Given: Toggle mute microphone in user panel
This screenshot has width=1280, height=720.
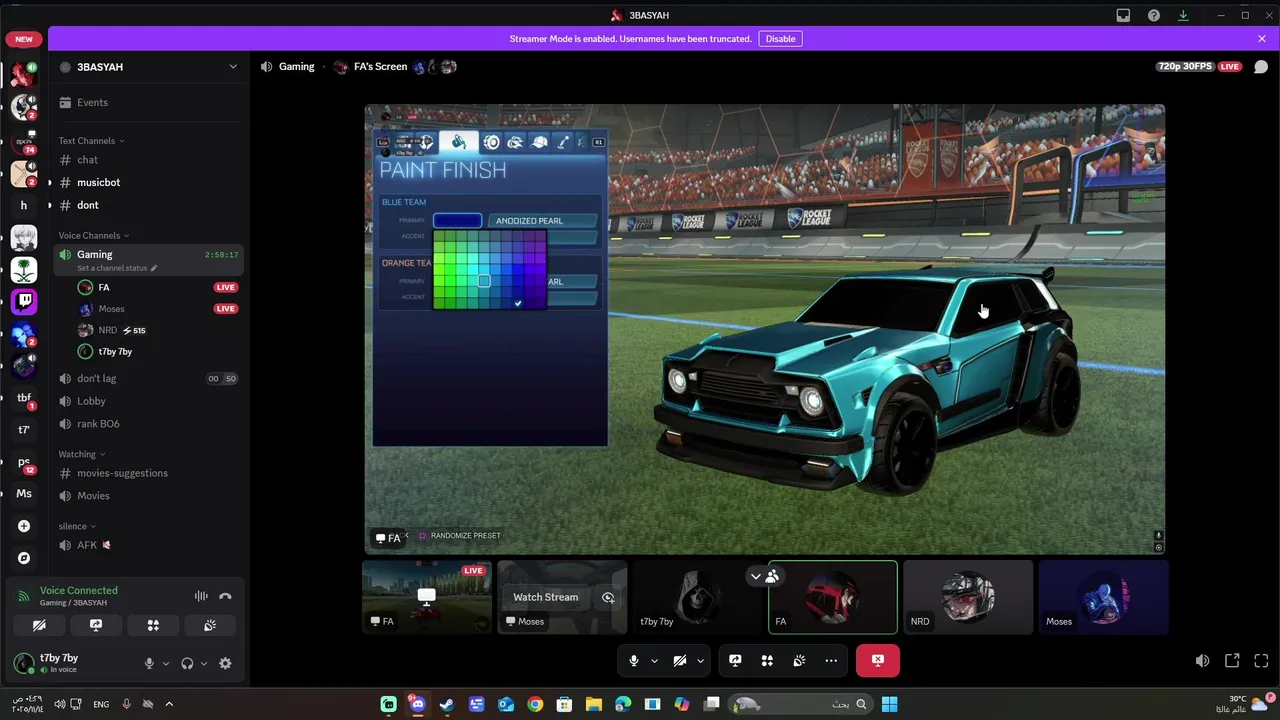Looking at the screenshot, I should 149,663.
